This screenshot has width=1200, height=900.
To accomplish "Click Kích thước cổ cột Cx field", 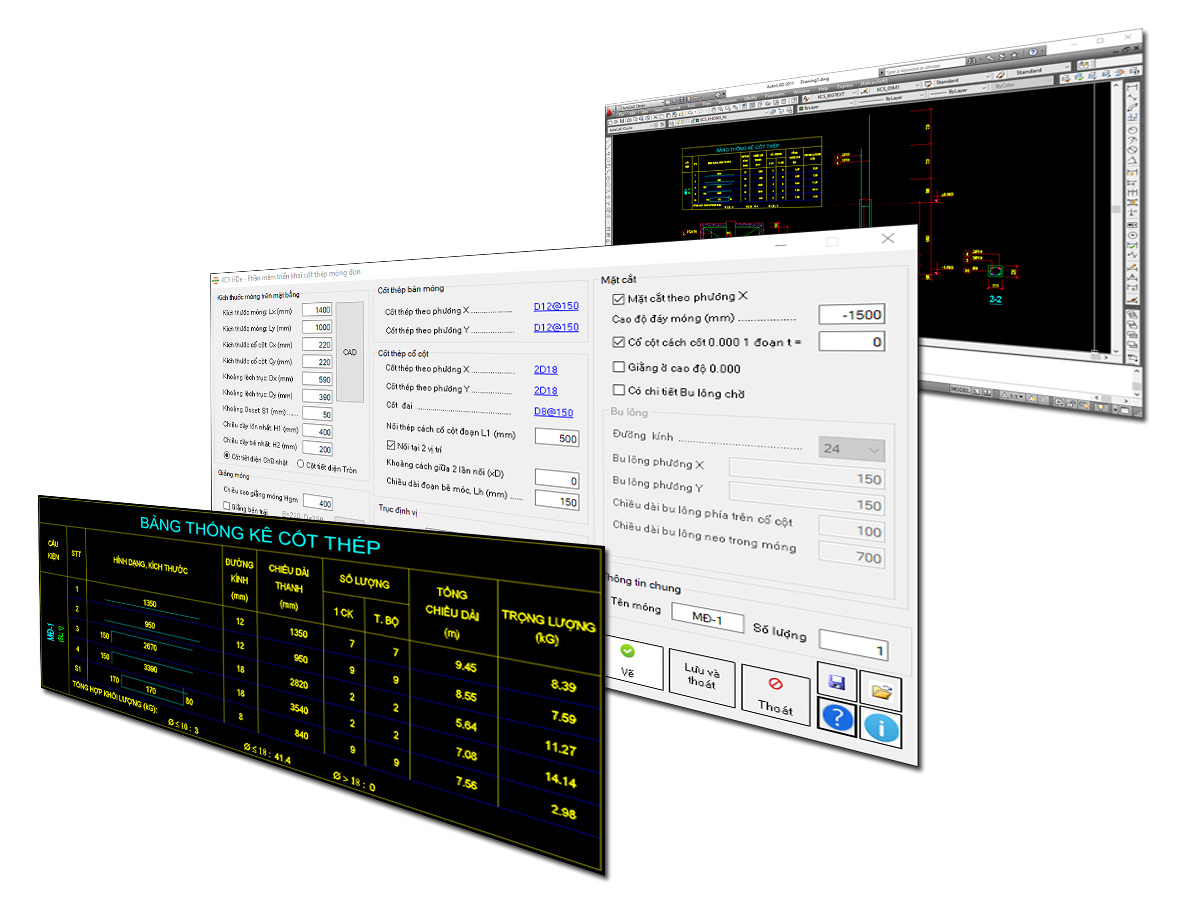I will point(317,344).
